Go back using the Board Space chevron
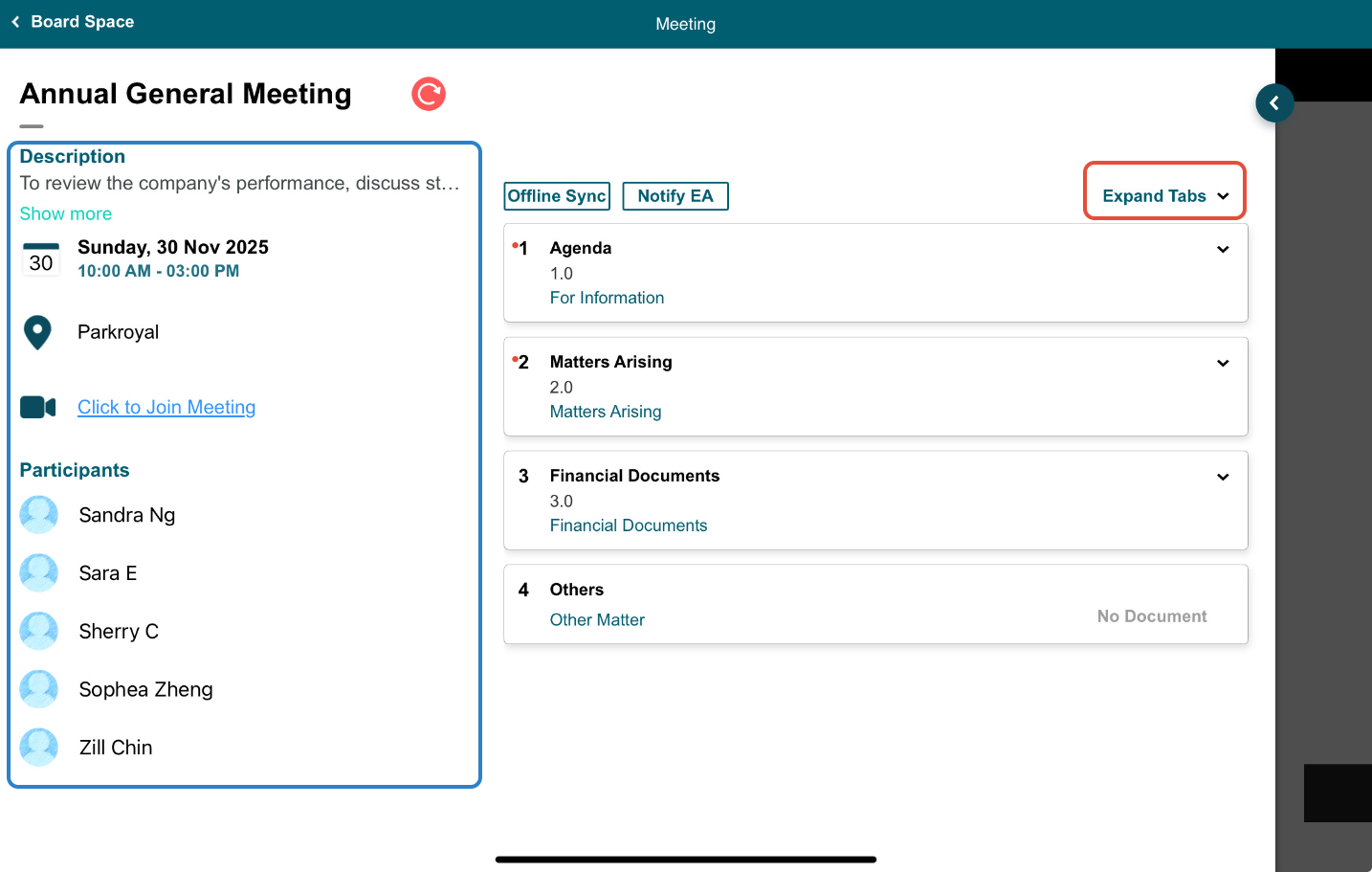1372x872 pixels. click(x=15, y=22)
